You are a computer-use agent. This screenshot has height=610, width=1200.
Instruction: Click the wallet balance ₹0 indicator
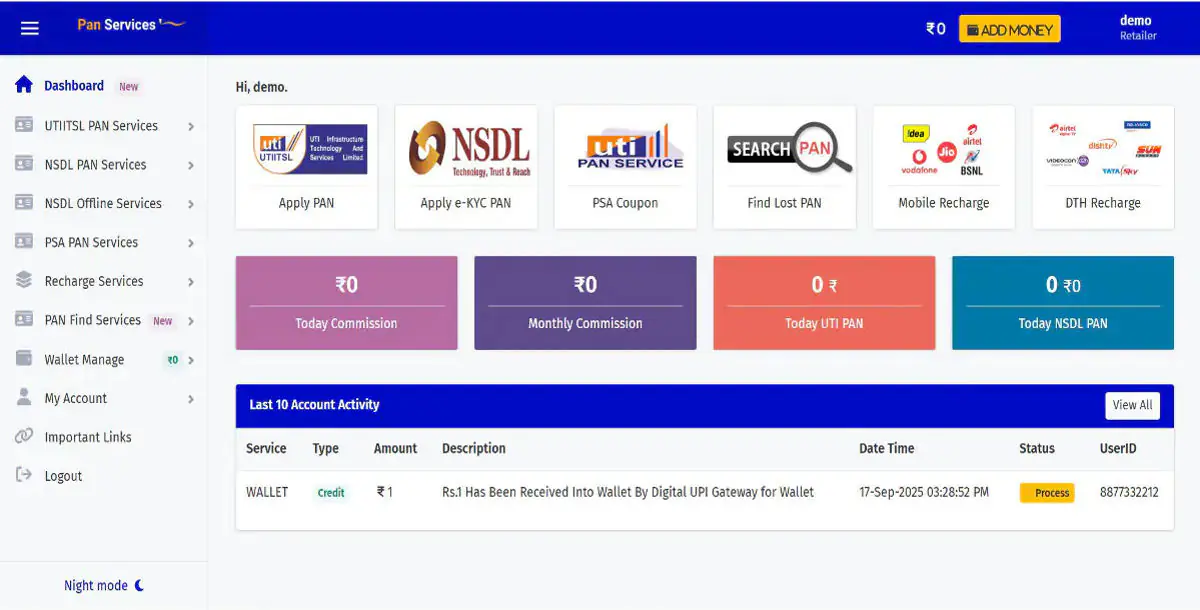point(934,29)
